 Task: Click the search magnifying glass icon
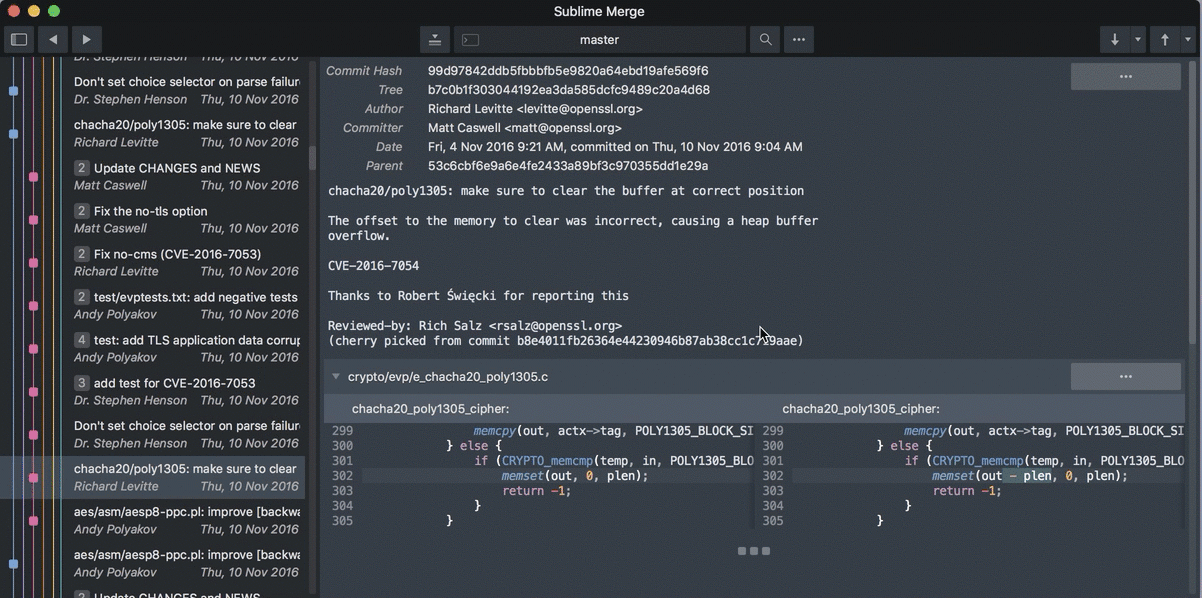[x=764, y=39]
